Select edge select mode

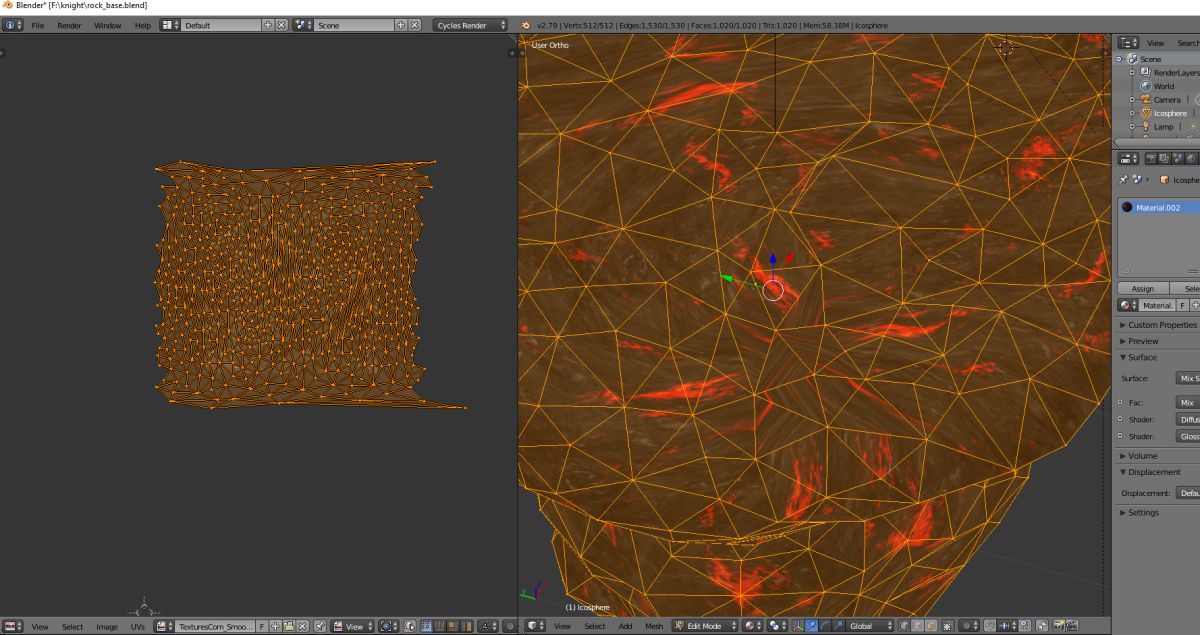[x=918, y=626]
